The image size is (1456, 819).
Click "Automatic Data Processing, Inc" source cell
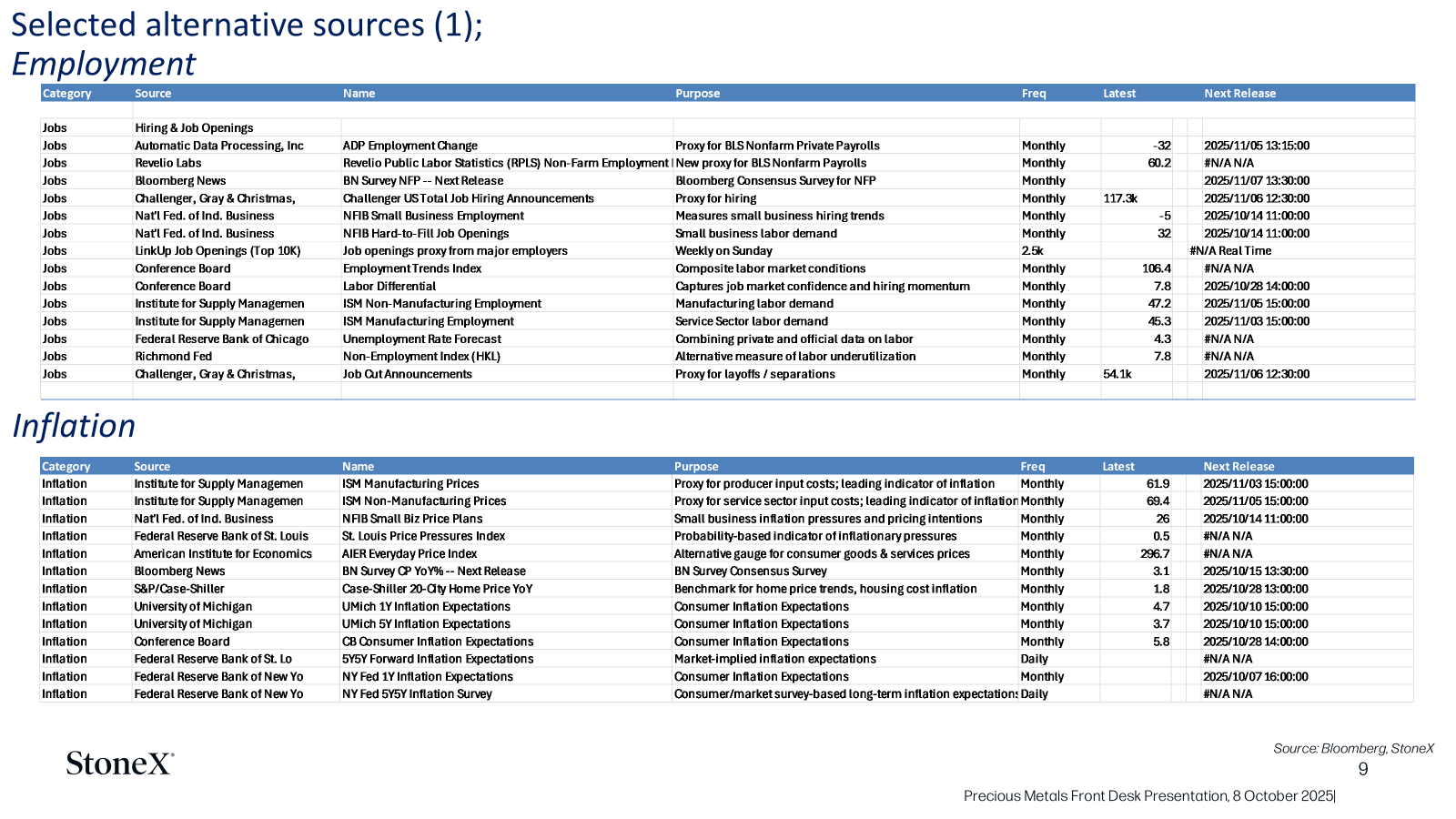coord(219,146)
